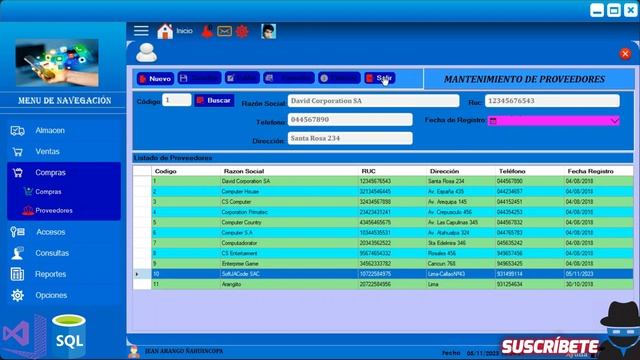Open the Reportes menu

click(50, 274)
